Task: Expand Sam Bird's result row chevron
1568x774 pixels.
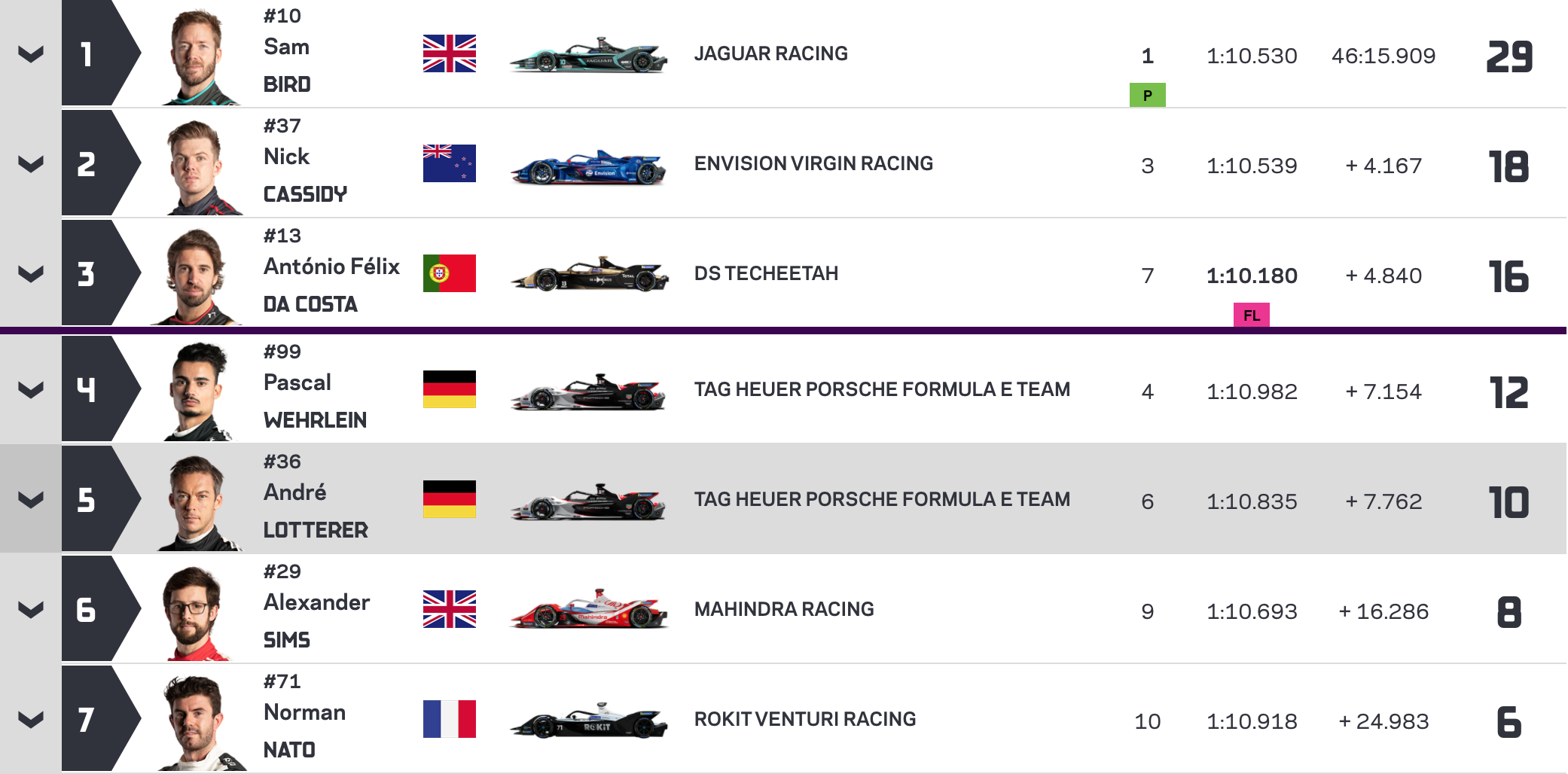Action: 31,54
